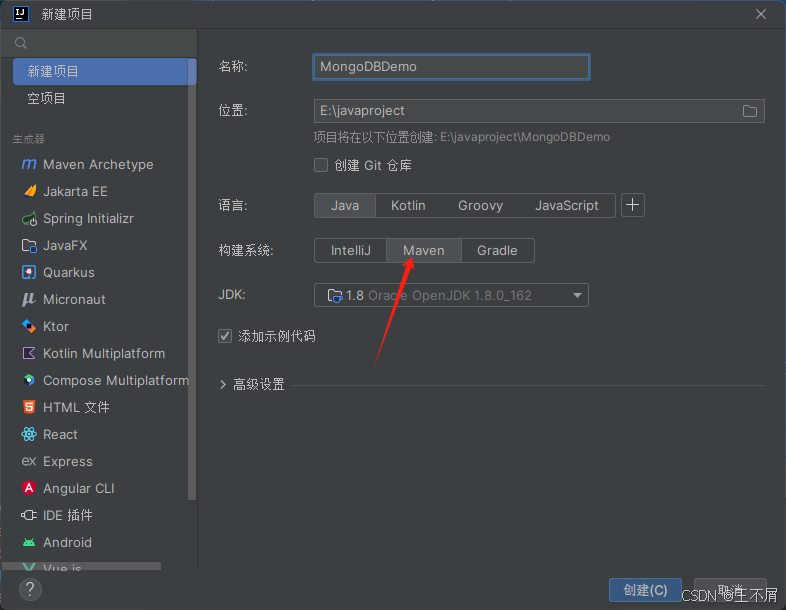
Task: Click the Angular CLI icon
Action: pos(29,488)
